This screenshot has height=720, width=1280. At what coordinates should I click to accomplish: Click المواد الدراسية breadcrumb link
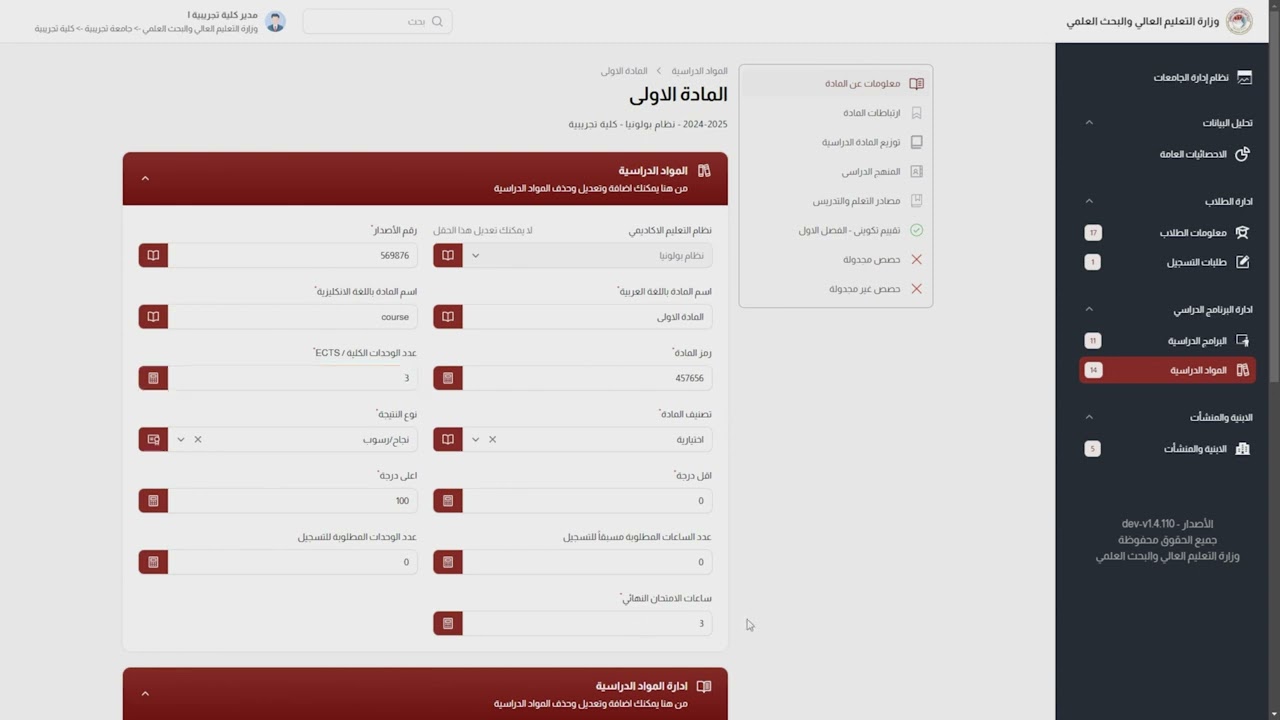(x=699, y=71)
